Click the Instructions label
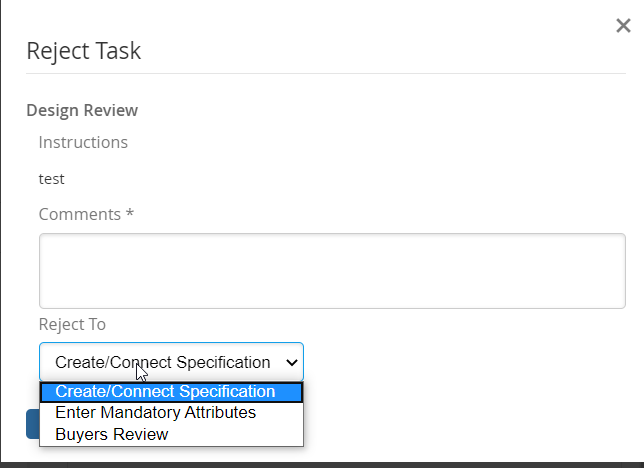This screenshot has height=468, width=644. click(x=83, y=142)
